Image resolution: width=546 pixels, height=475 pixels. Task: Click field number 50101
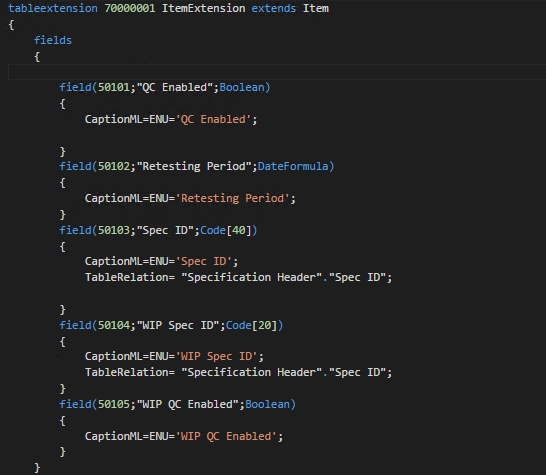click(x=114, y=87)
